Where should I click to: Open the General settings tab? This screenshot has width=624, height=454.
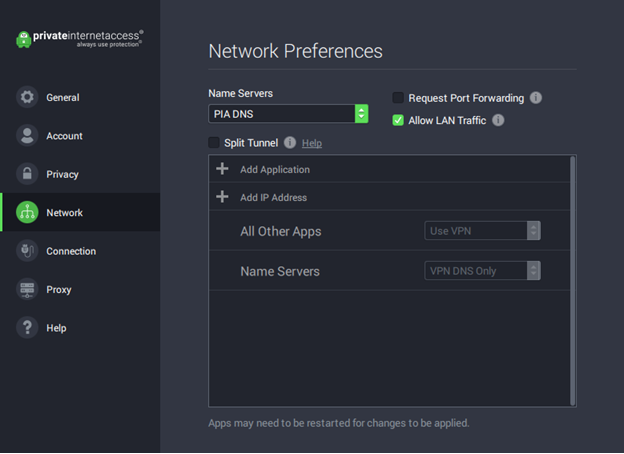click(x=80, y=97)
